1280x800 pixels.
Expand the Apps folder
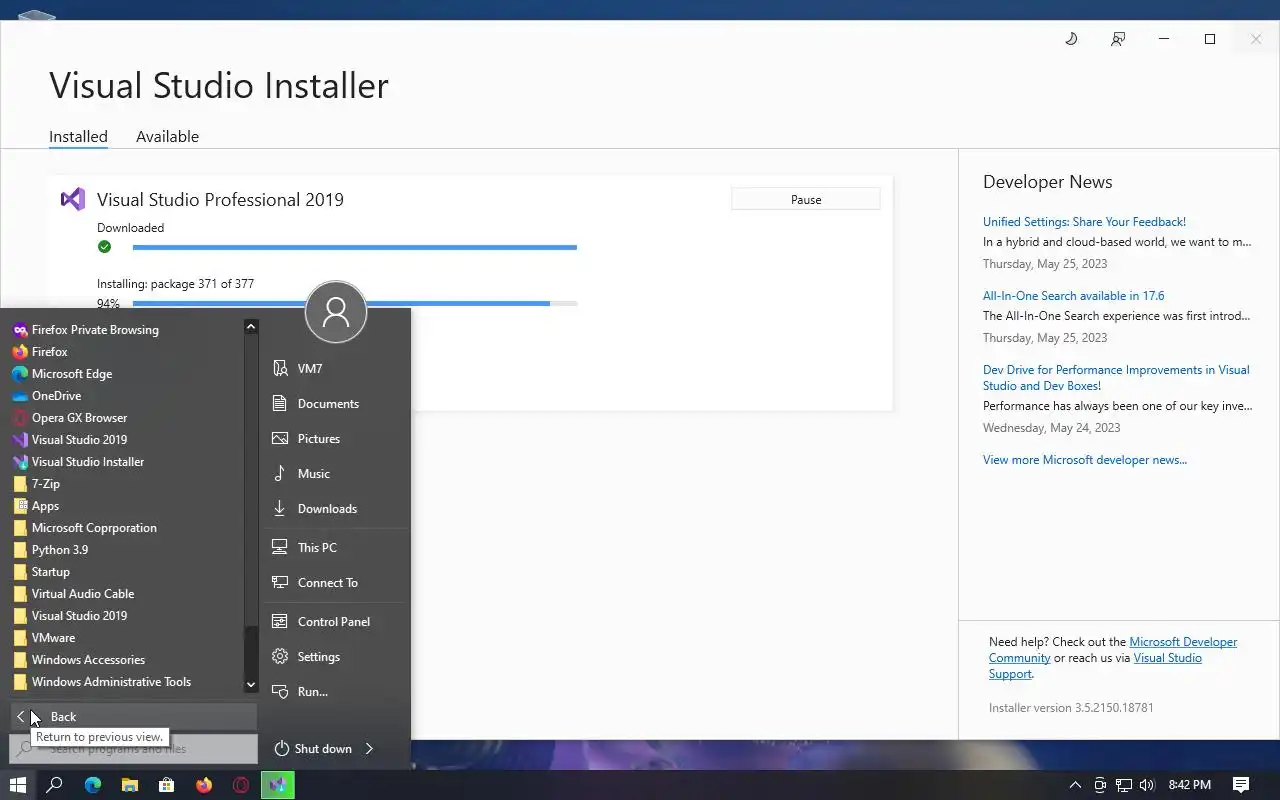click(126, 506)
